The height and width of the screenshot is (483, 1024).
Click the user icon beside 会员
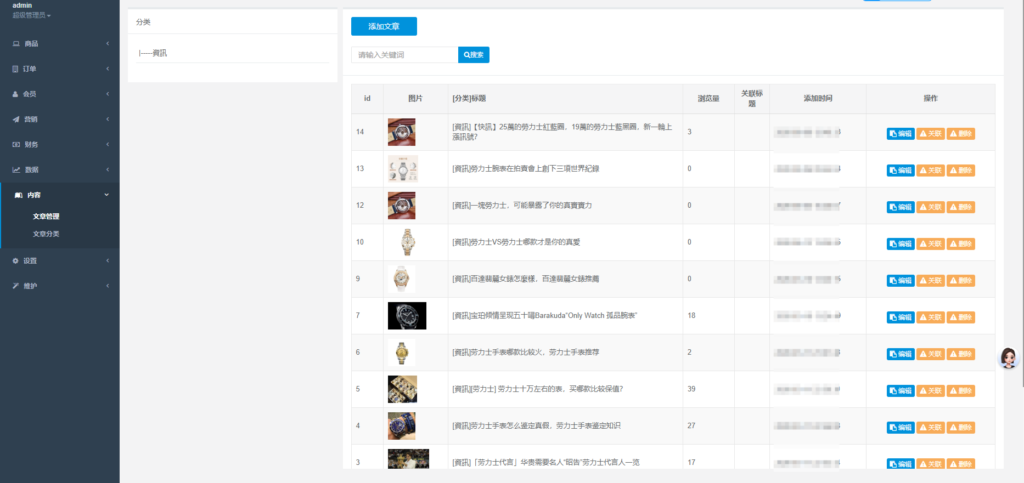(16, 94)
